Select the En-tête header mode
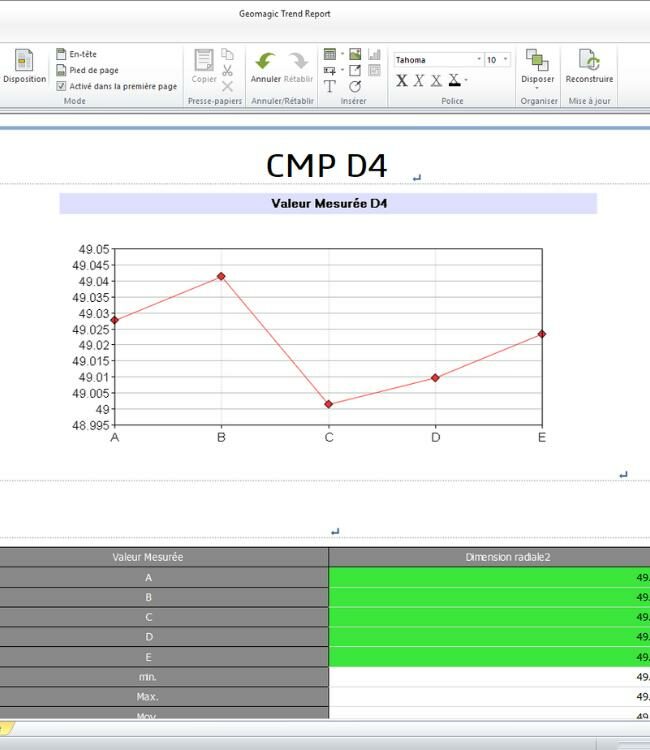 pyautogui.click(x=82, y=54)
